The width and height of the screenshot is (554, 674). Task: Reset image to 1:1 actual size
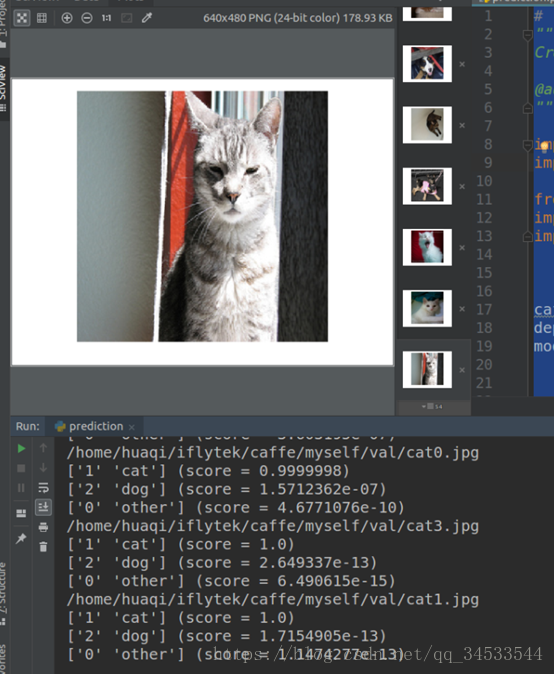(x=106, y=18)
